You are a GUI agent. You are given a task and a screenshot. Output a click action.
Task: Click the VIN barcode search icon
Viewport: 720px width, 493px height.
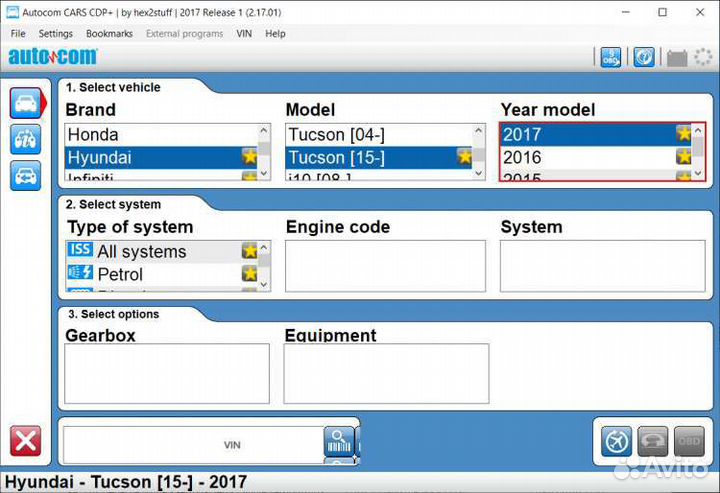point(339,441)
